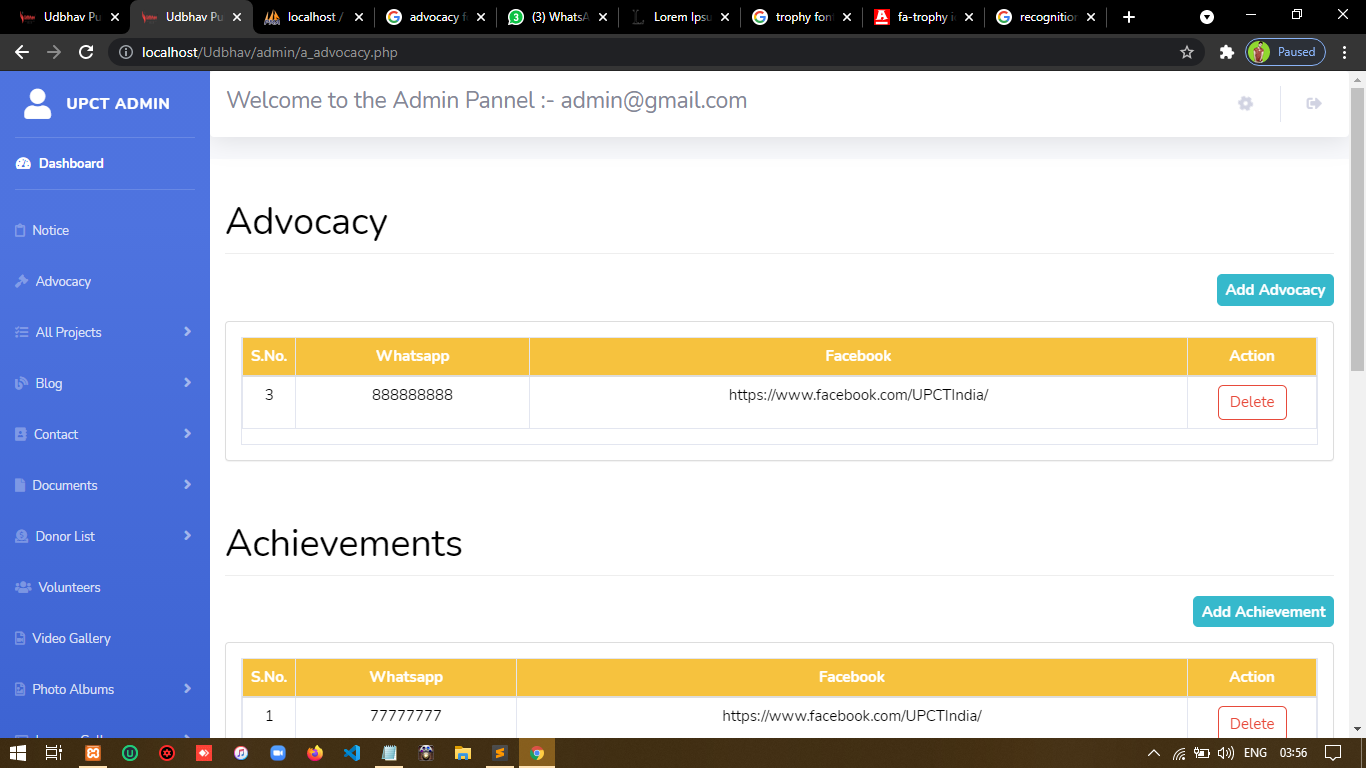The image size is (1366, 768).
Task: Click the address book icon beside Contact
Action: (x=21, y=434)
